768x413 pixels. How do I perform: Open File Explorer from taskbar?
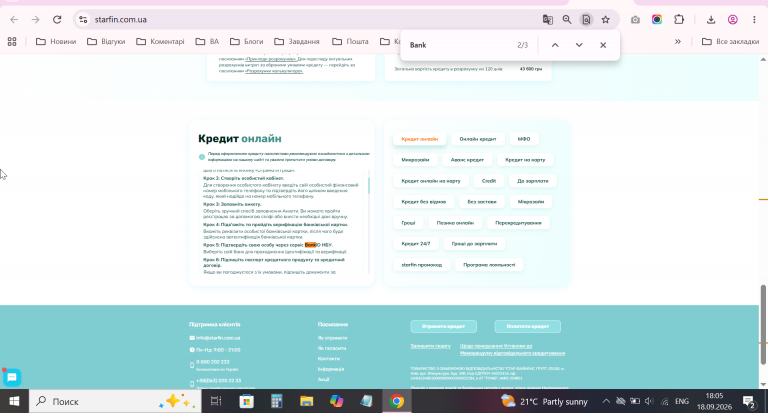pos(307,401)
